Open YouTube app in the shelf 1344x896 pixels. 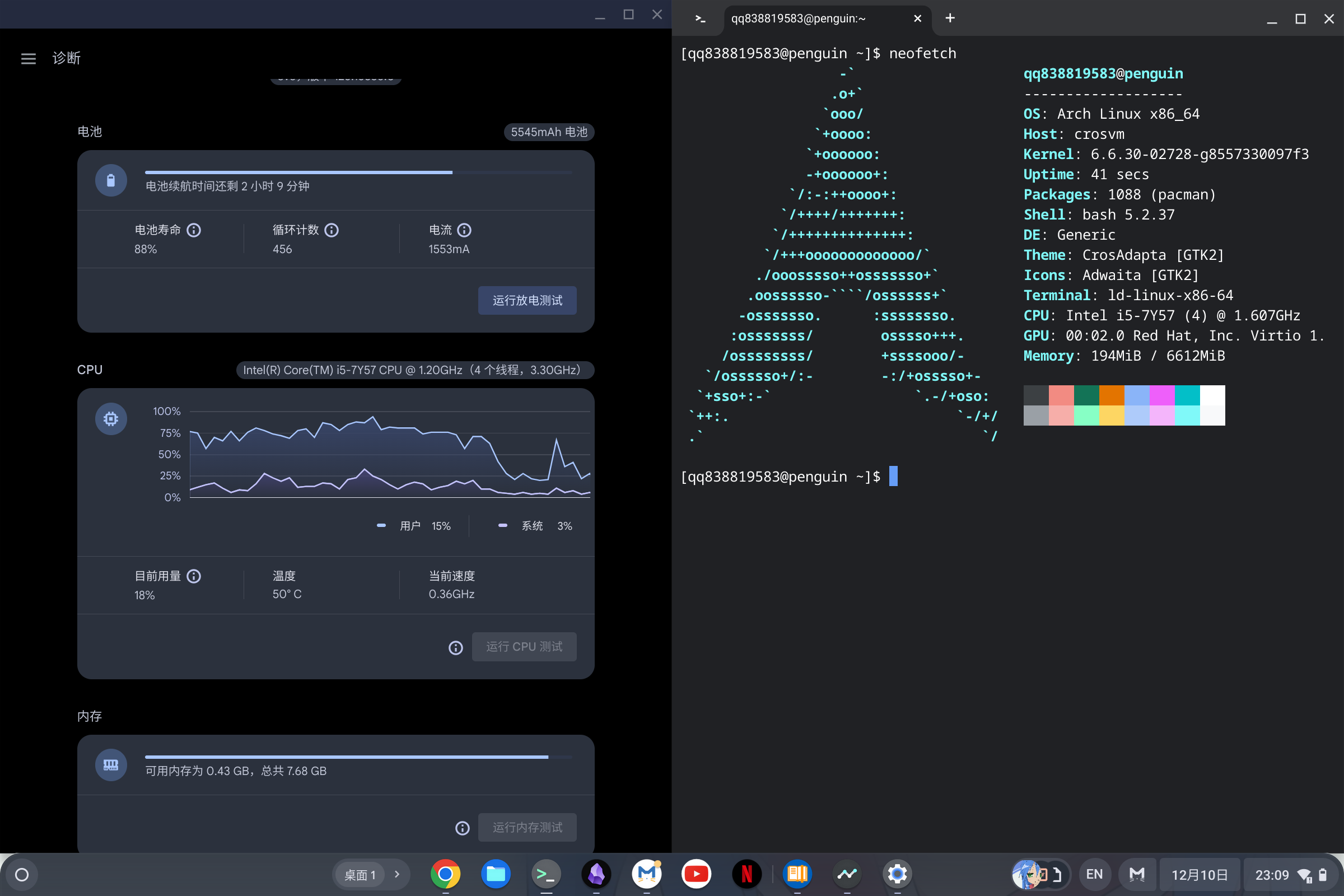click(x=696, y=874)
